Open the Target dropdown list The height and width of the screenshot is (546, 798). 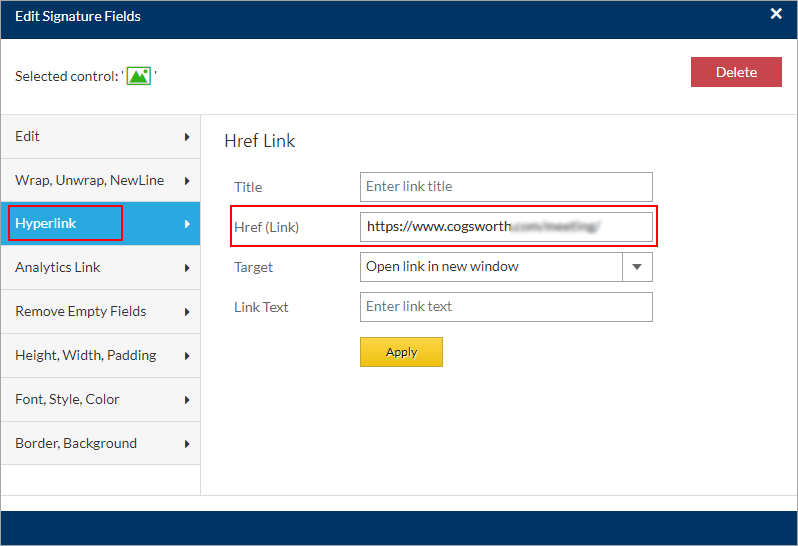point(490,267)
